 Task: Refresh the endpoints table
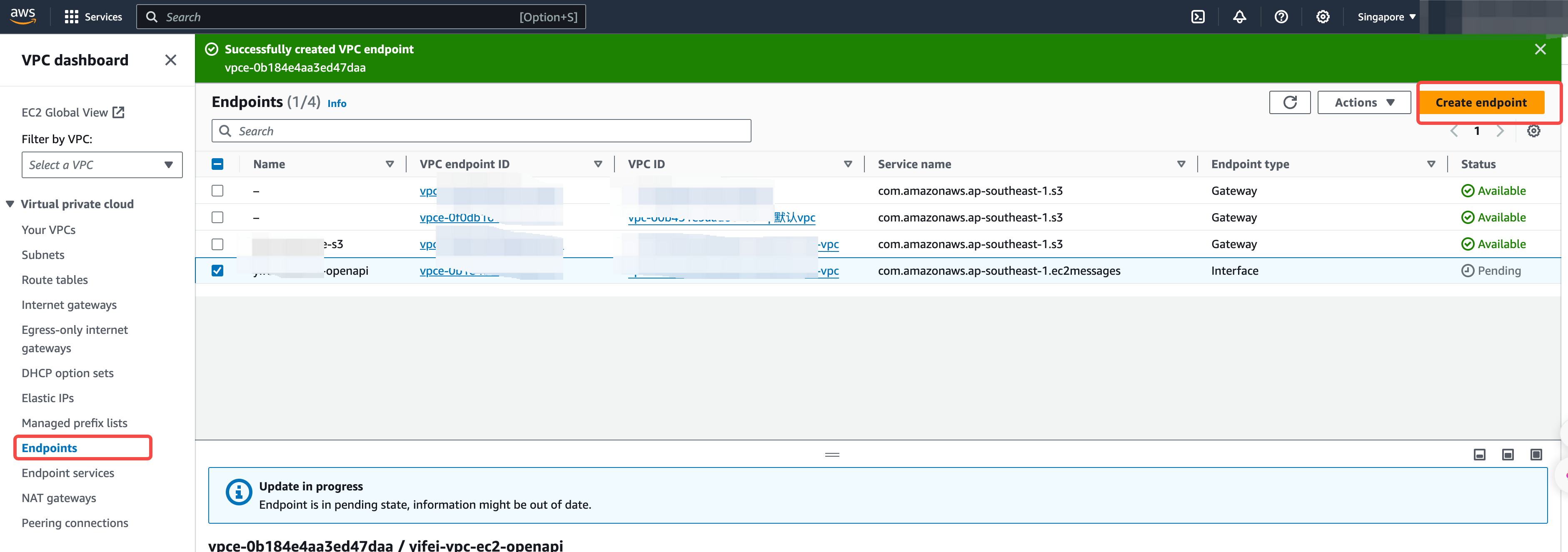[1289, 102]
